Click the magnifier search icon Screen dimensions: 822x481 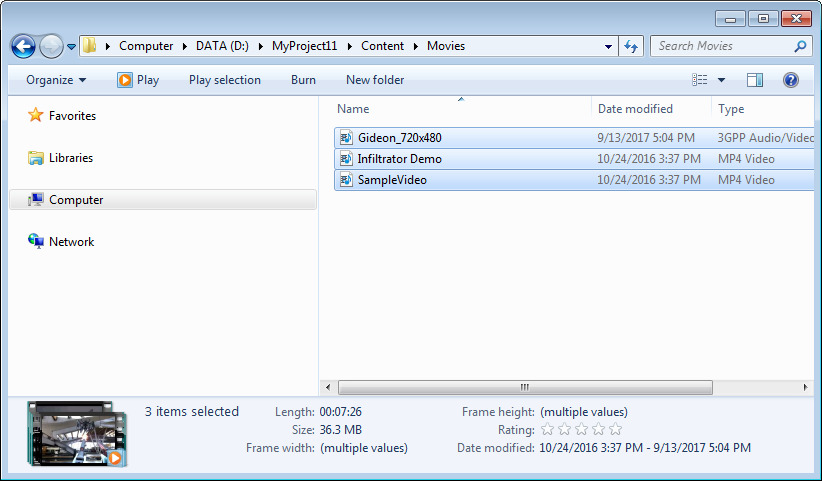[800, 46]
